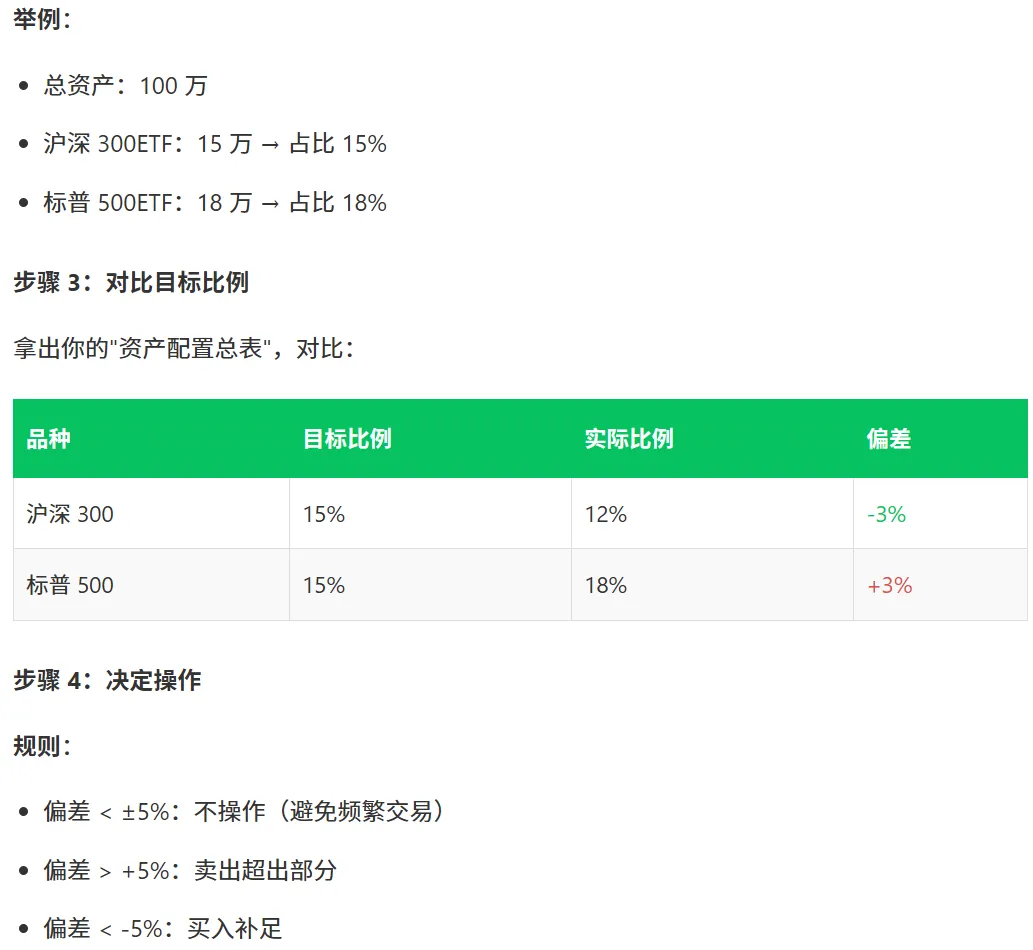
Task: Click the 买入补足 rule bullet
Action: 163,929
